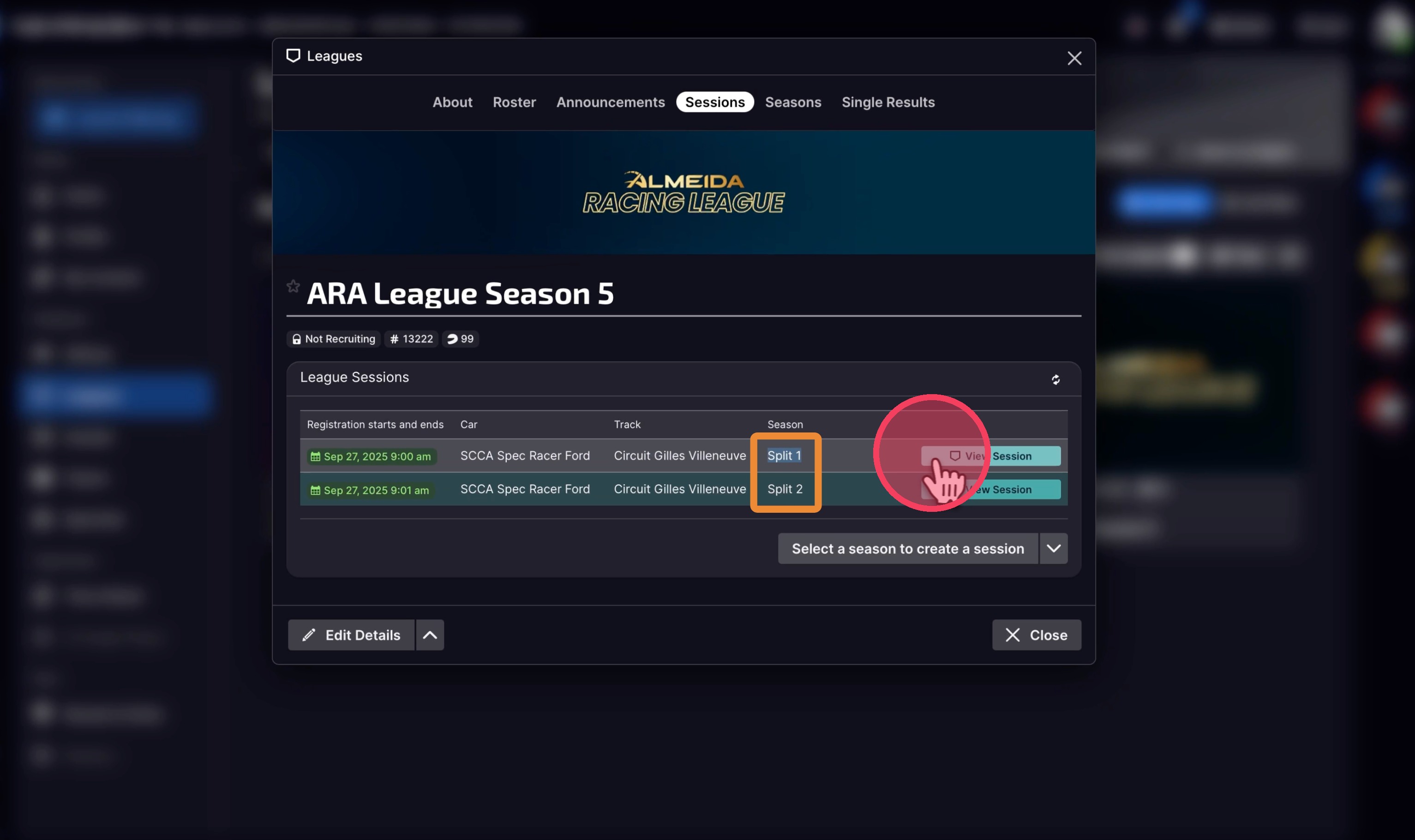Refresh the League Sessions list
The width and height of the screenshot is (1415, 840).
(x=1055, y=379)
